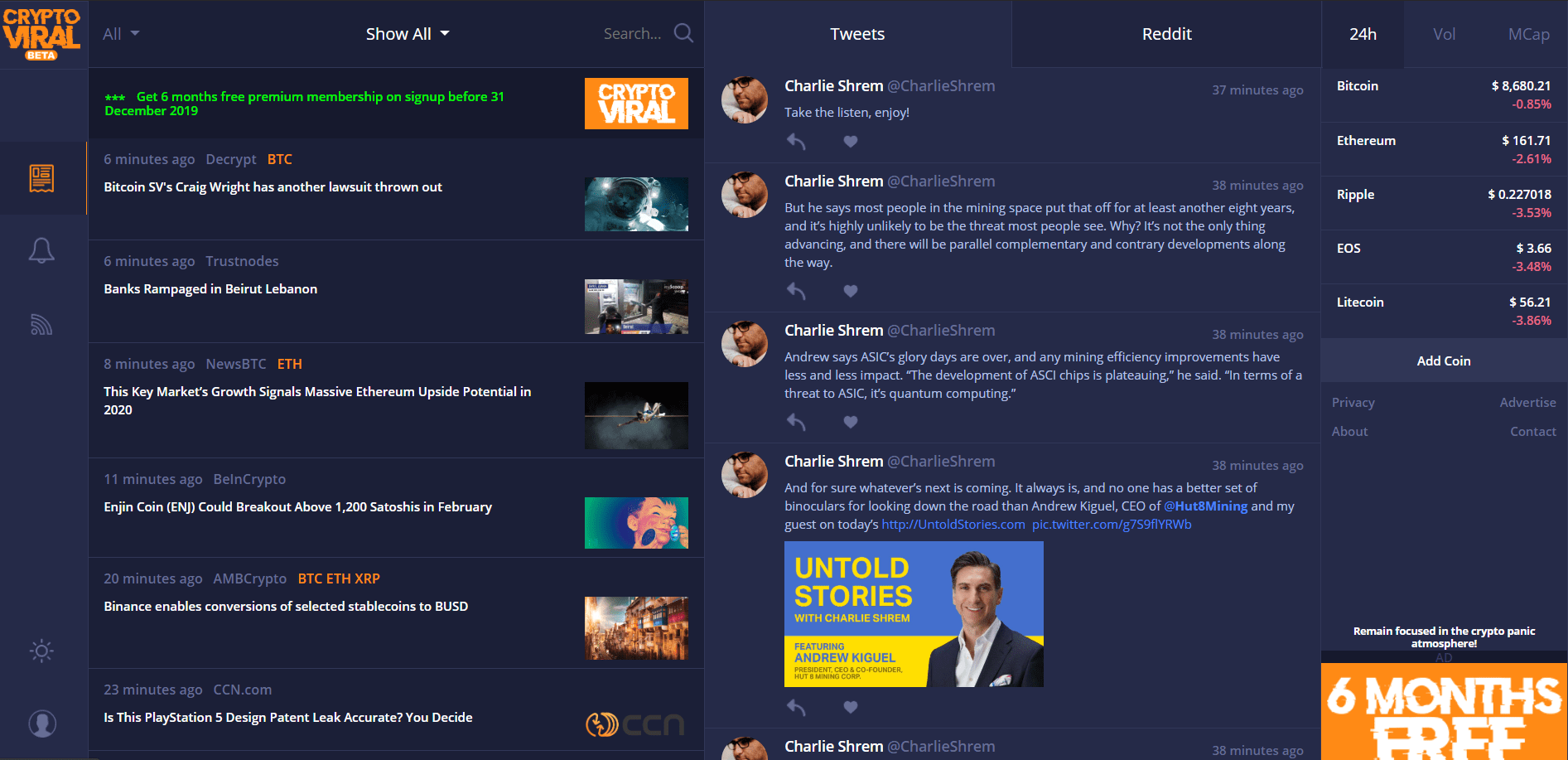Switch to the Reddit tab

(1166, 34)
